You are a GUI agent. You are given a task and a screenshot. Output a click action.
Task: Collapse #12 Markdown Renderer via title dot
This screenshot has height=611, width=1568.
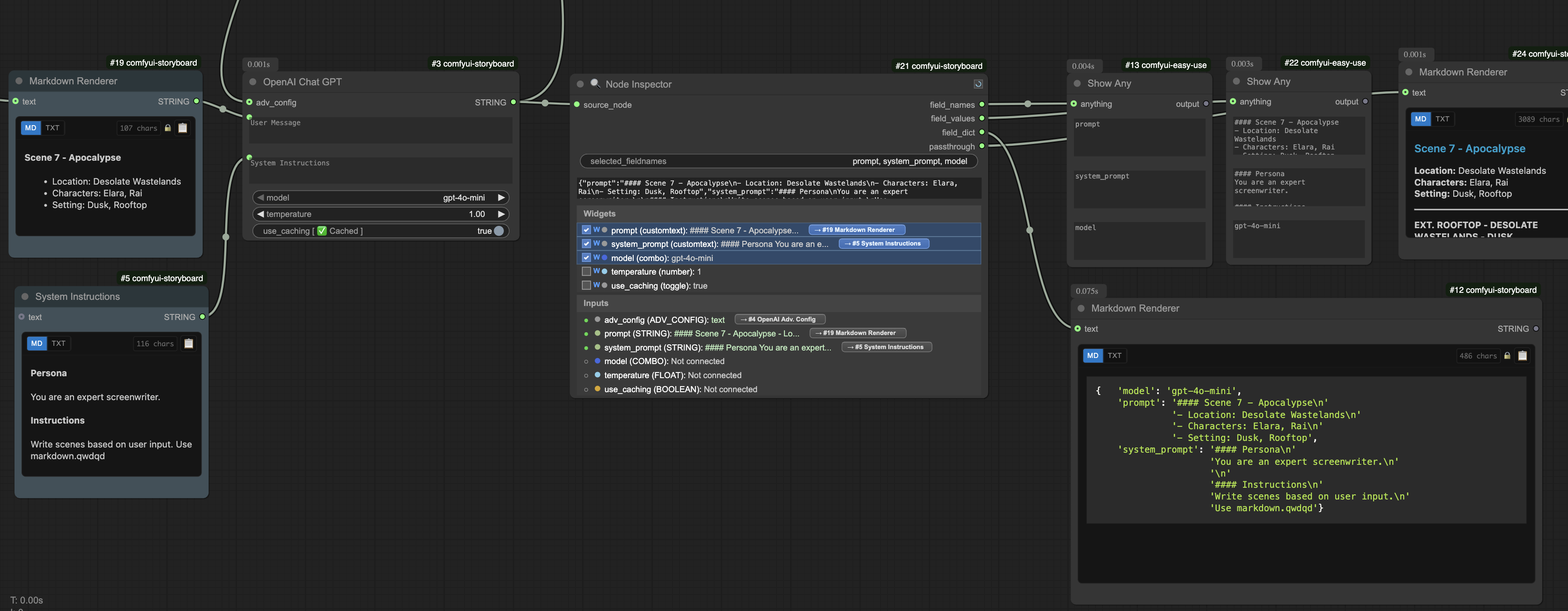pos(1081,308)
